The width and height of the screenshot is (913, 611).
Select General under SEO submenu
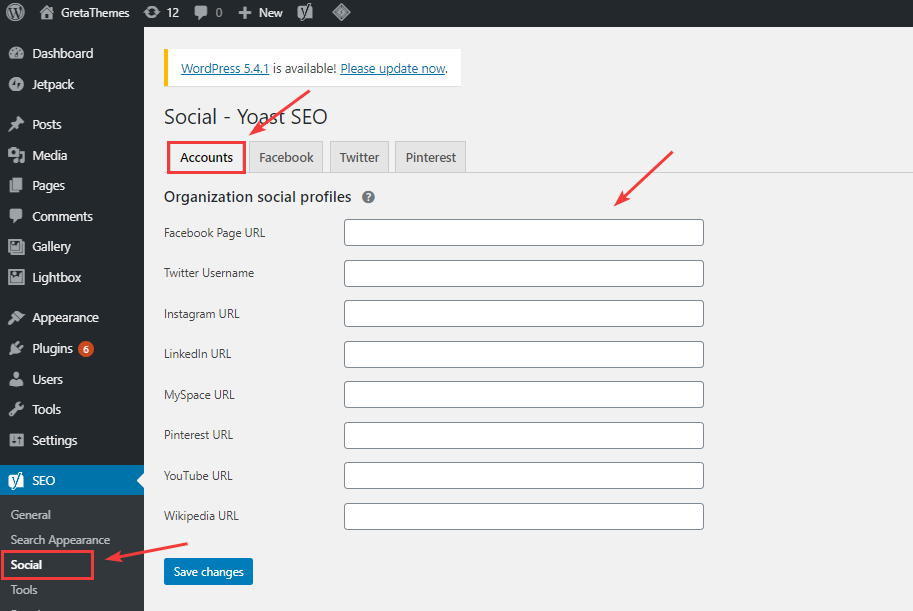[30, 515]
